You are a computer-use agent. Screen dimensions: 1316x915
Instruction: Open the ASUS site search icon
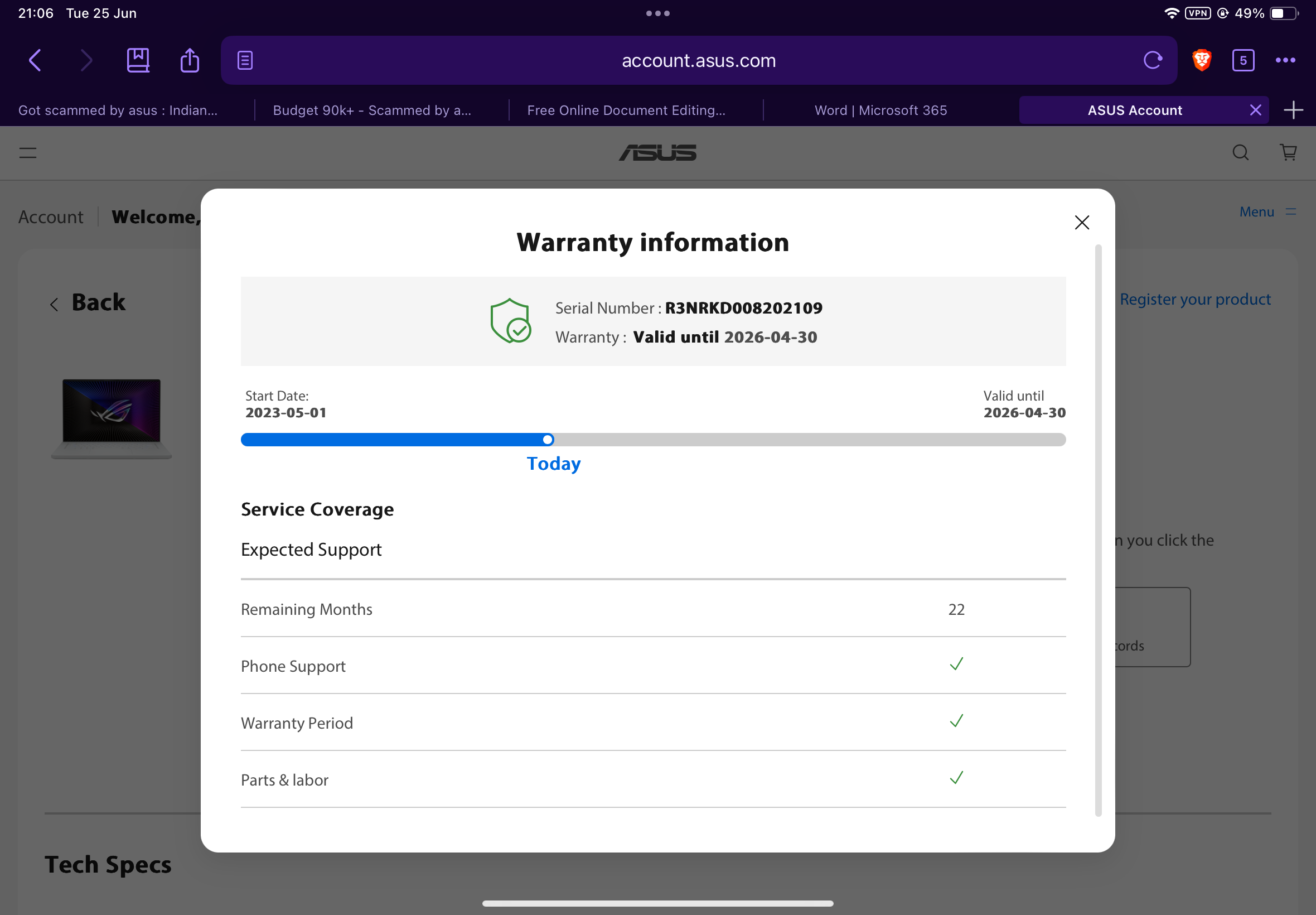[x=1240, y=152]
